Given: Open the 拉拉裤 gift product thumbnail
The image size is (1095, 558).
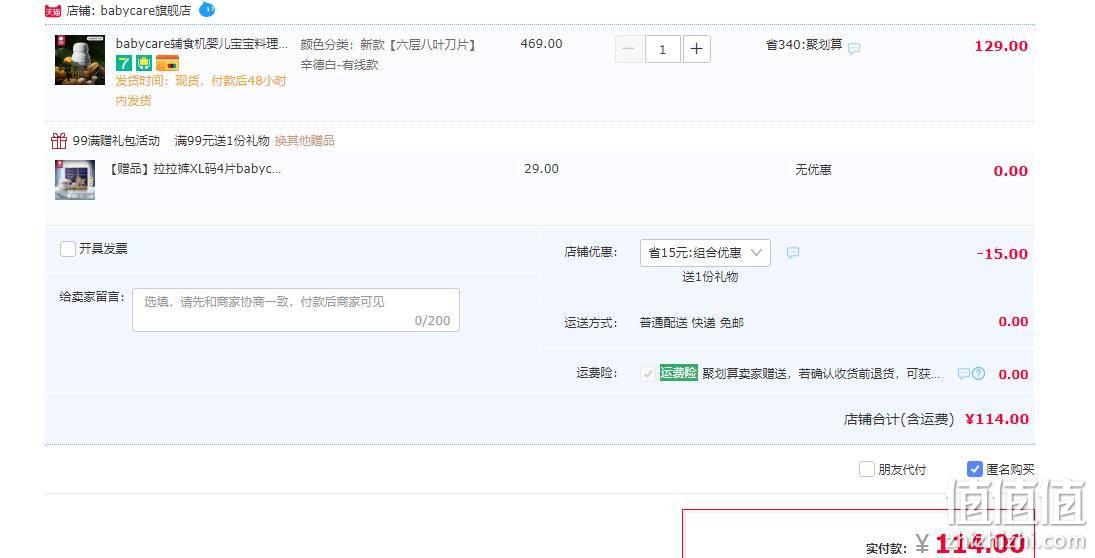Looking at the screenshot, I should point(75,179).
